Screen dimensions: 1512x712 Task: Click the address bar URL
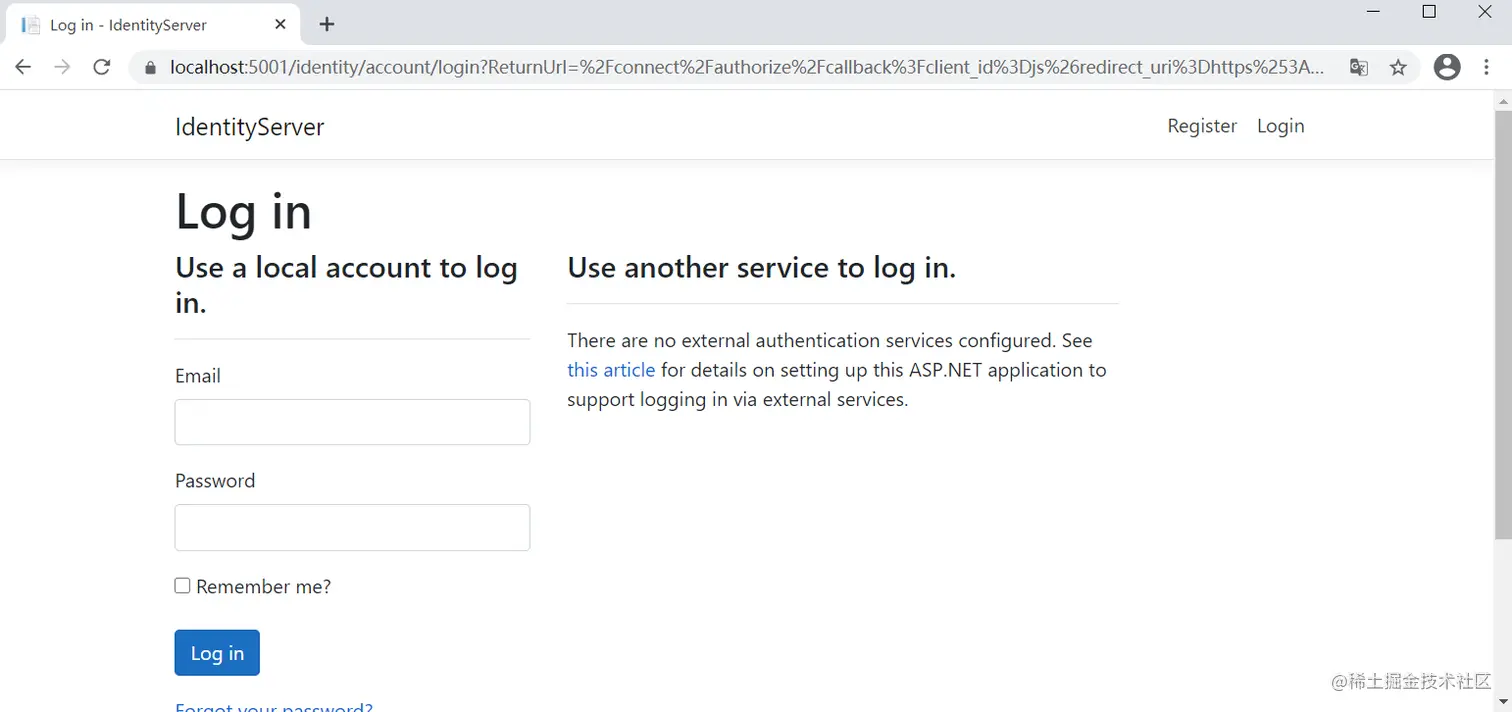click(747, 67)
